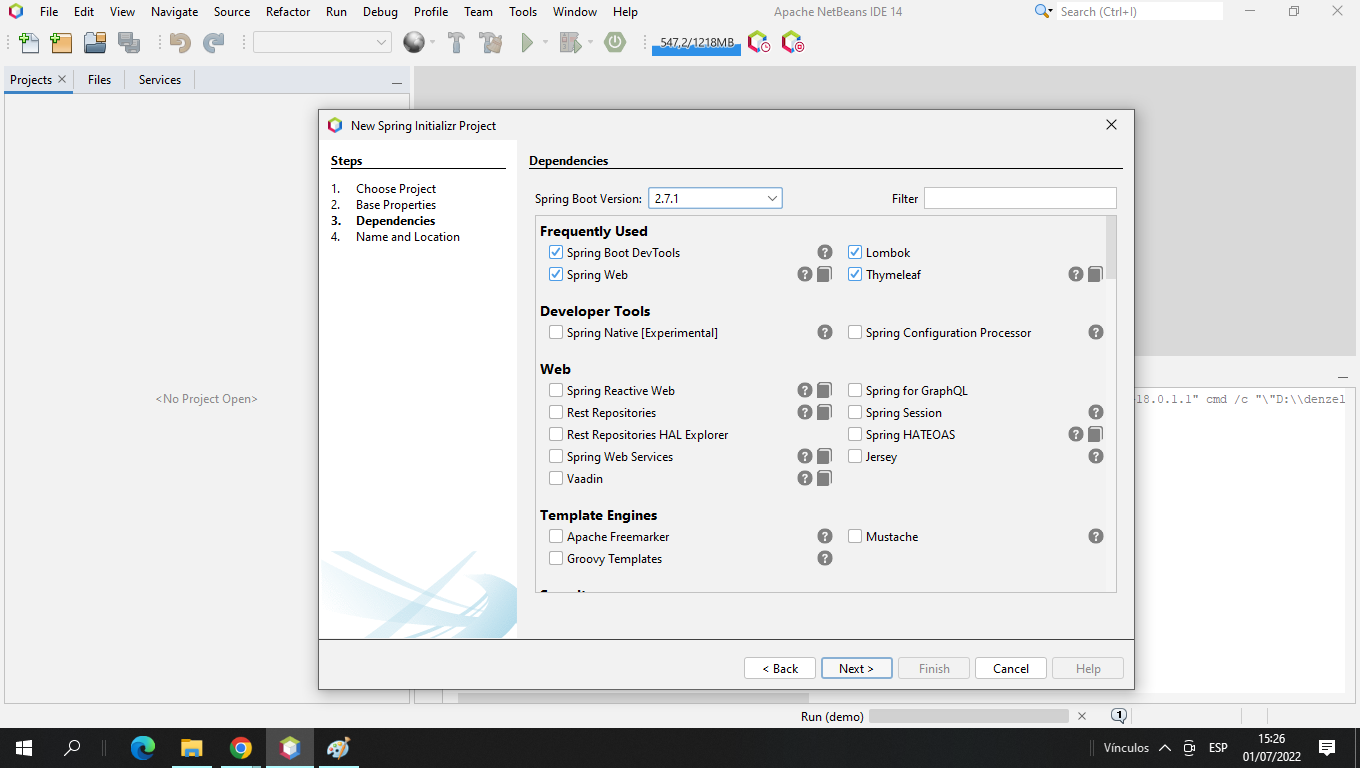1360x768 pixels.
Task: Click into the Filter text field
Action: pos(1020,198)
